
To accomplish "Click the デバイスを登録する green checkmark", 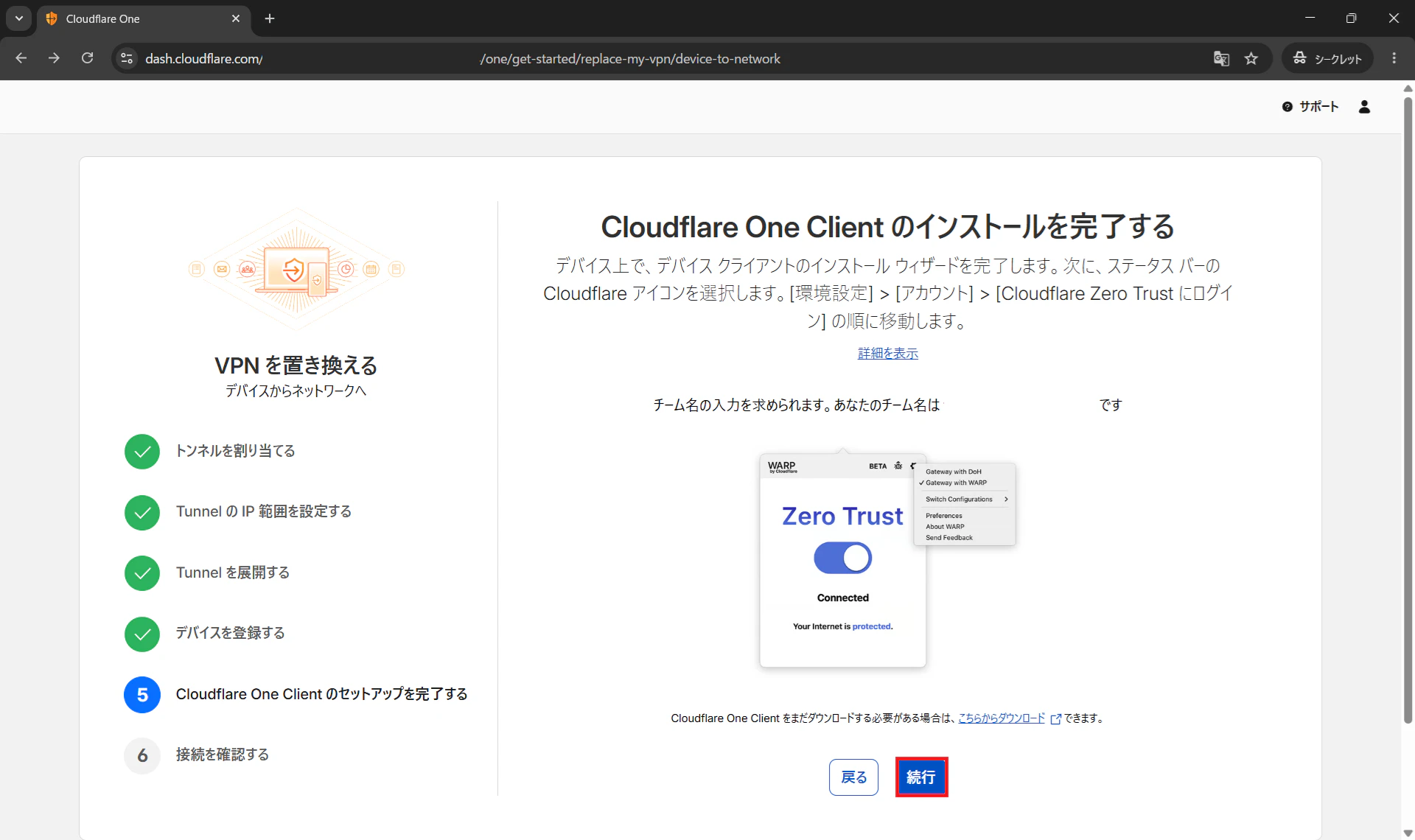I will 142,634.
